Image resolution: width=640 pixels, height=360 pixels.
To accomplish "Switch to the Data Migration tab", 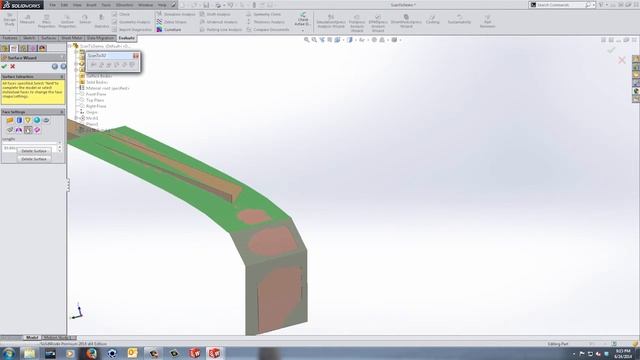I will (x=100, y=38).
